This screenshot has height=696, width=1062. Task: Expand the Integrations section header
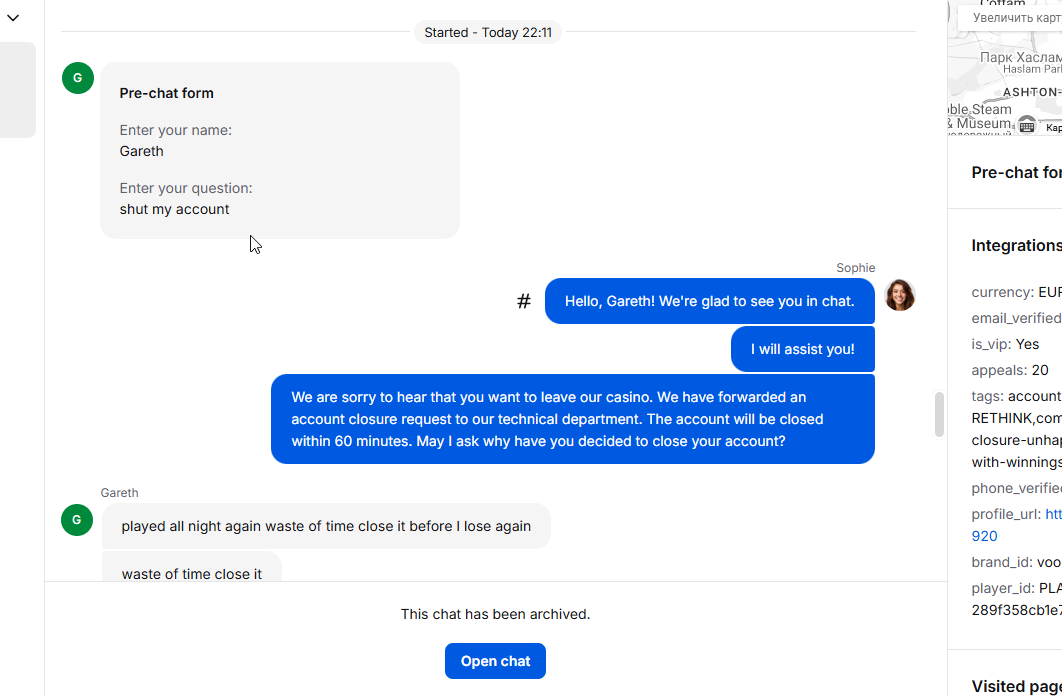point(1016,246)
